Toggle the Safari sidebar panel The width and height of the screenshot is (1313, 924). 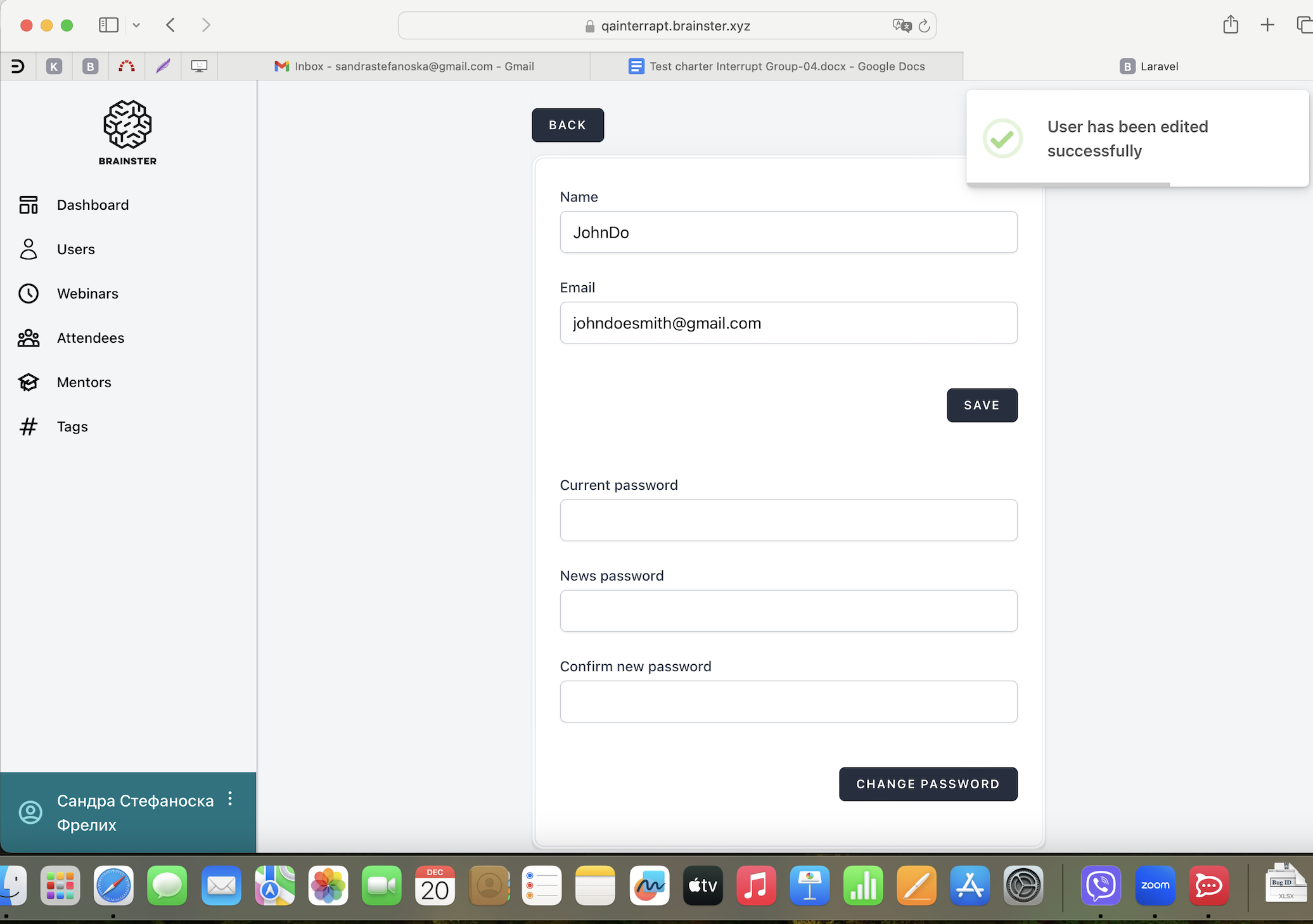pyautogui.click(x=108, y=25)
